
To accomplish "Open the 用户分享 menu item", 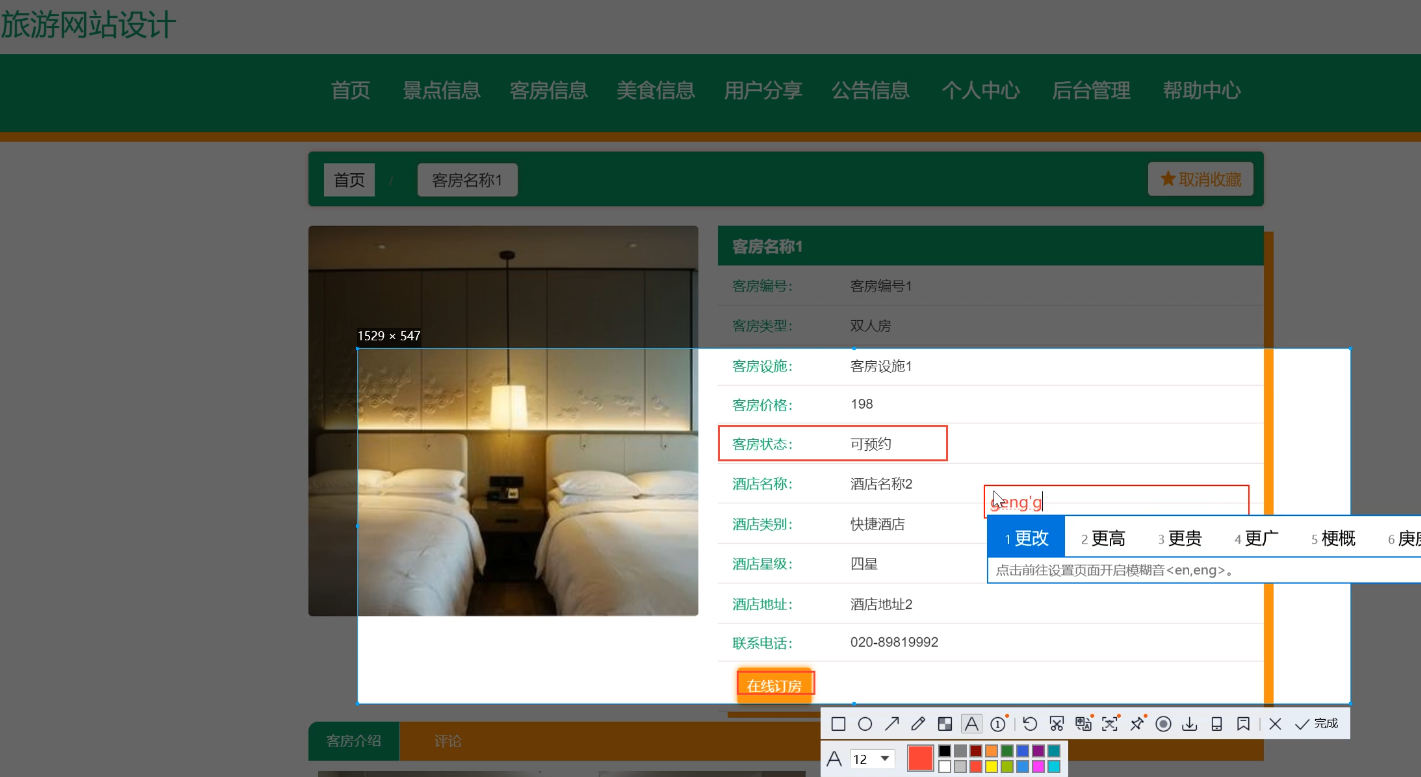I will (x=763, y=91).
